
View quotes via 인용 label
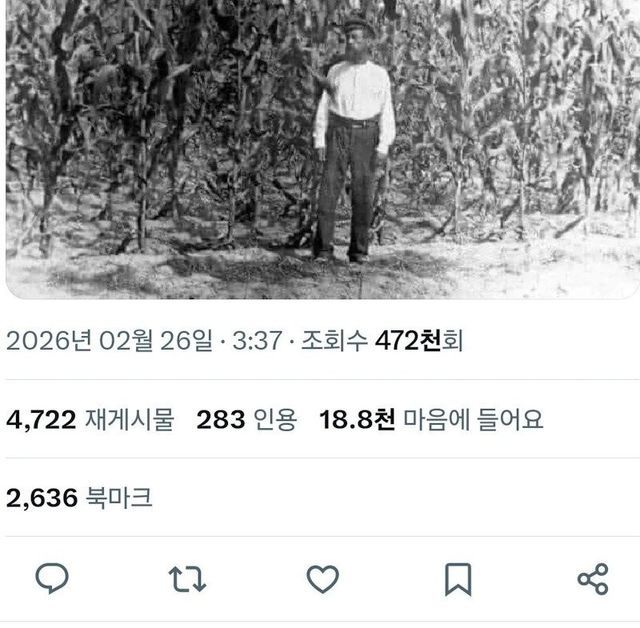(x=275, y=419)
